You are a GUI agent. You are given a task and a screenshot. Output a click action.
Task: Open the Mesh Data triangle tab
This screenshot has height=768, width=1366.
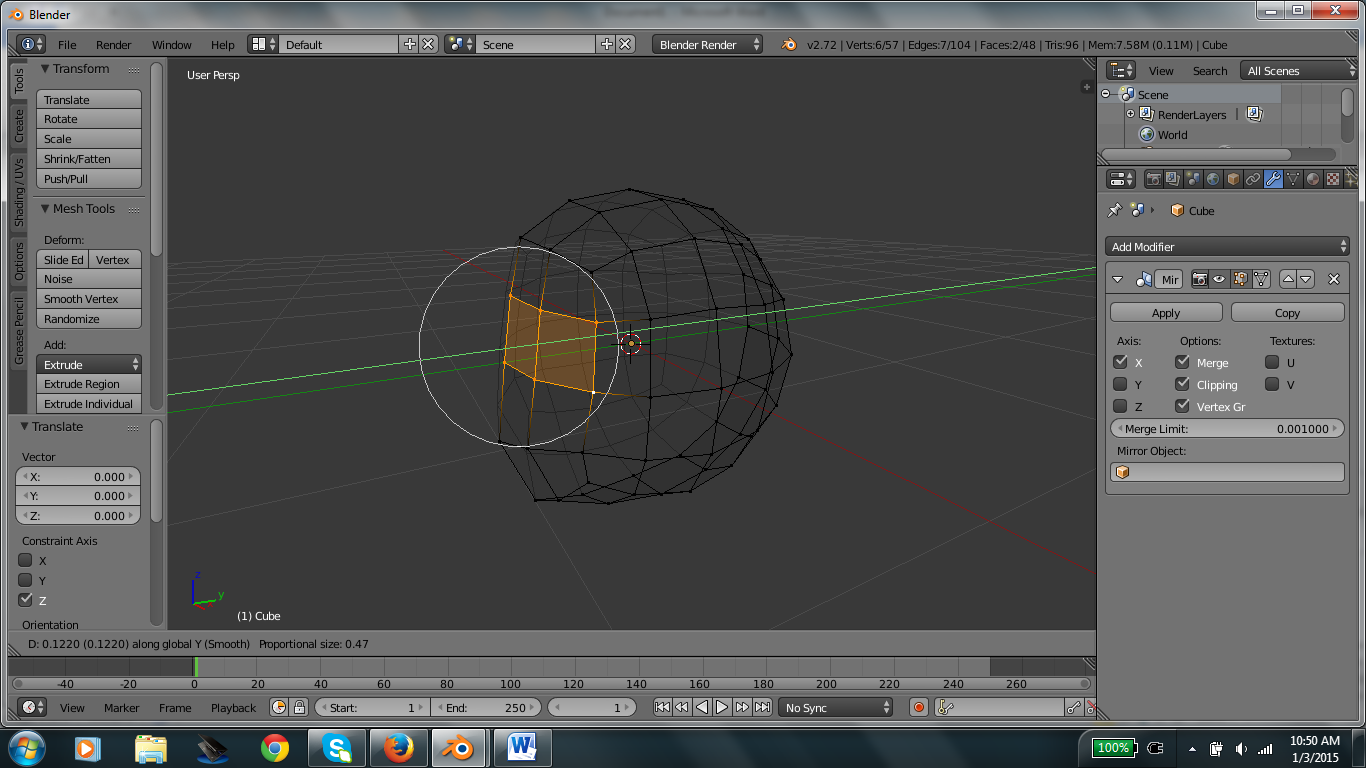(1293, 179)
